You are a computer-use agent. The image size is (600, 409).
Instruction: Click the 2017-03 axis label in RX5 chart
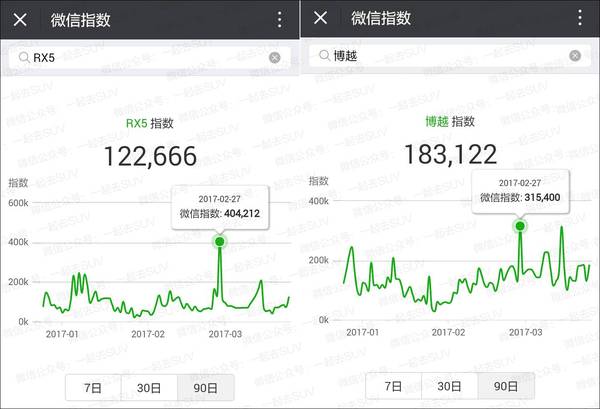[x=225, y=334]
